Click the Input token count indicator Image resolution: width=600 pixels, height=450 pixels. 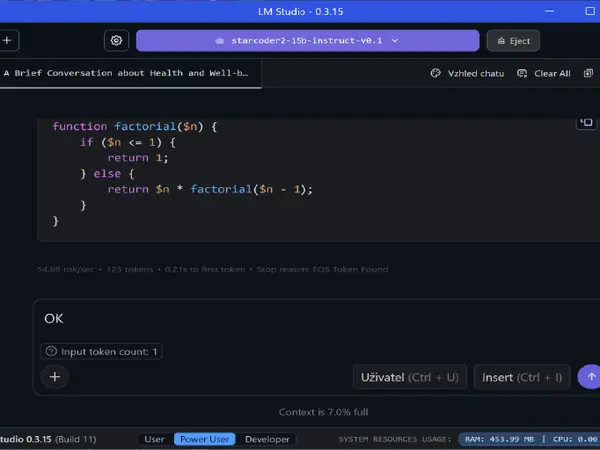coord(101,351)
